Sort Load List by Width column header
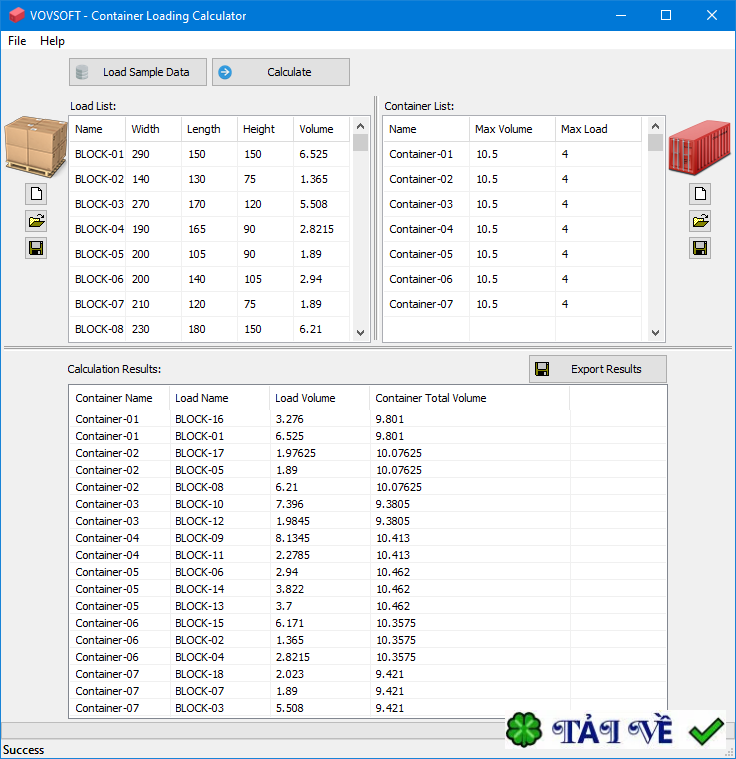 click(x=153, y=129)
